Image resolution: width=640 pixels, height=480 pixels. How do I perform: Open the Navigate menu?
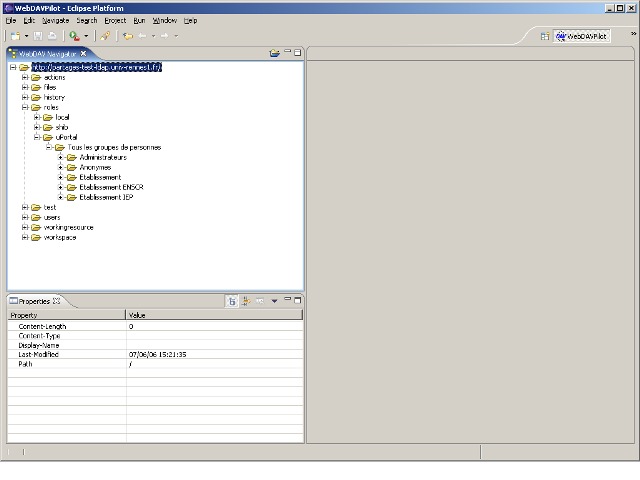(55, 20)
